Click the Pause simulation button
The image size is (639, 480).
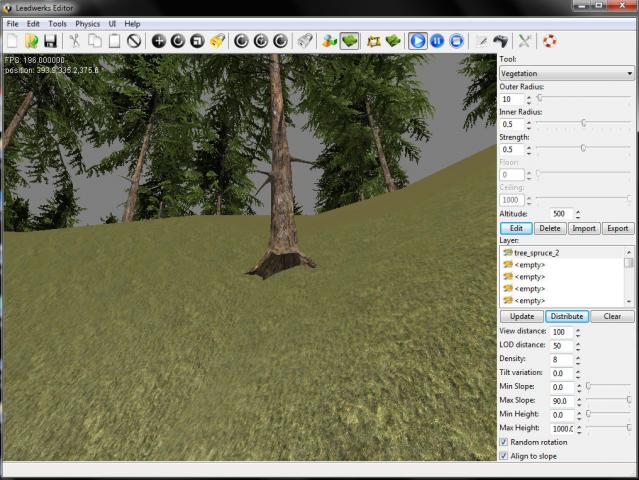click(437, 41)
